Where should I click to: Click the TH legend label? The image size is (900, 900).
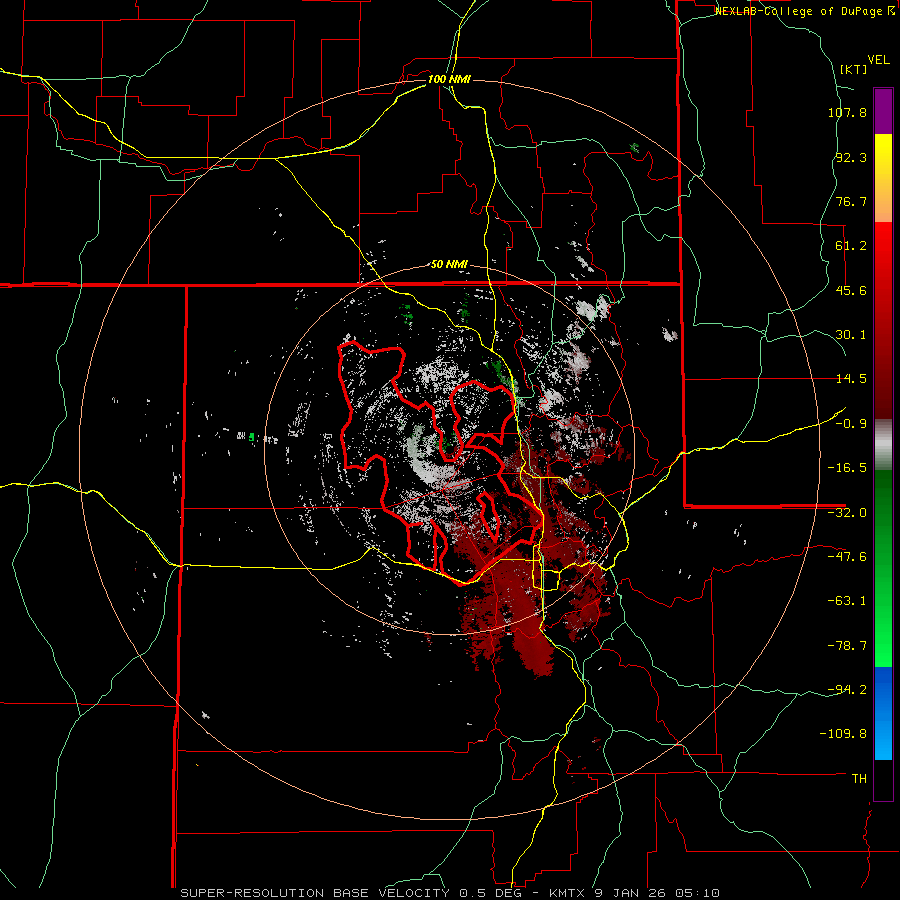coord(859,779)
